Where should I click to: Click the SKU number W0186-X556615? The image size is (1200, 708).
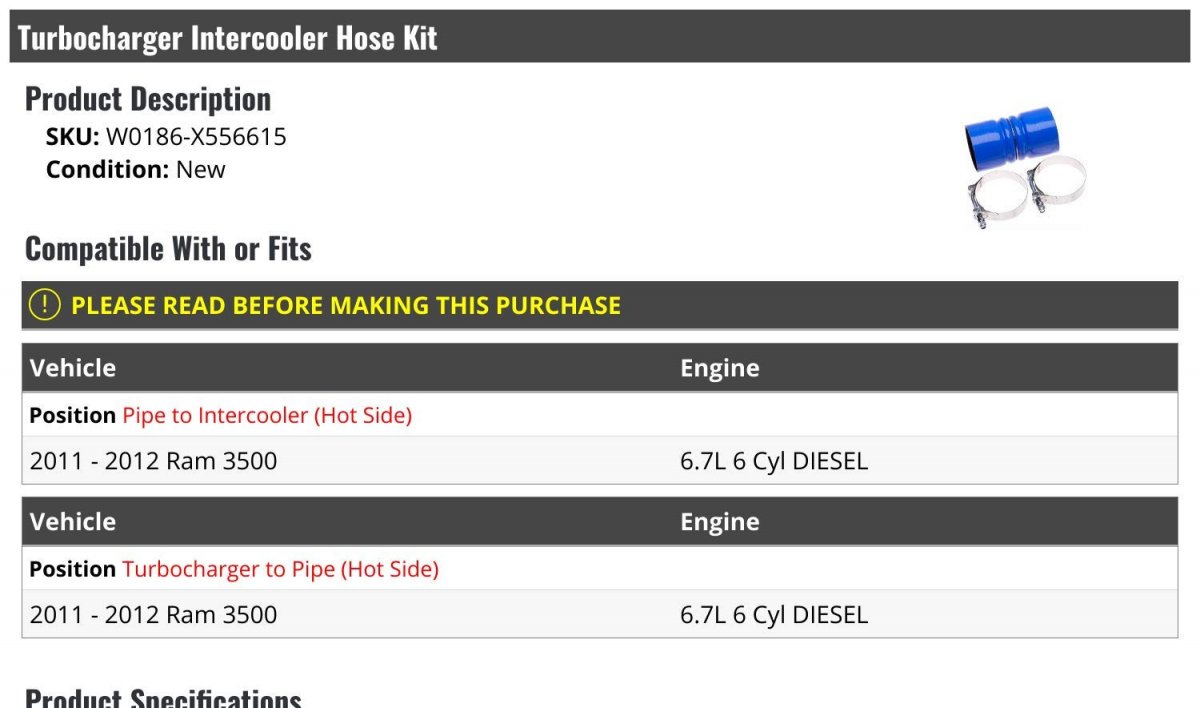coord(196,137)
